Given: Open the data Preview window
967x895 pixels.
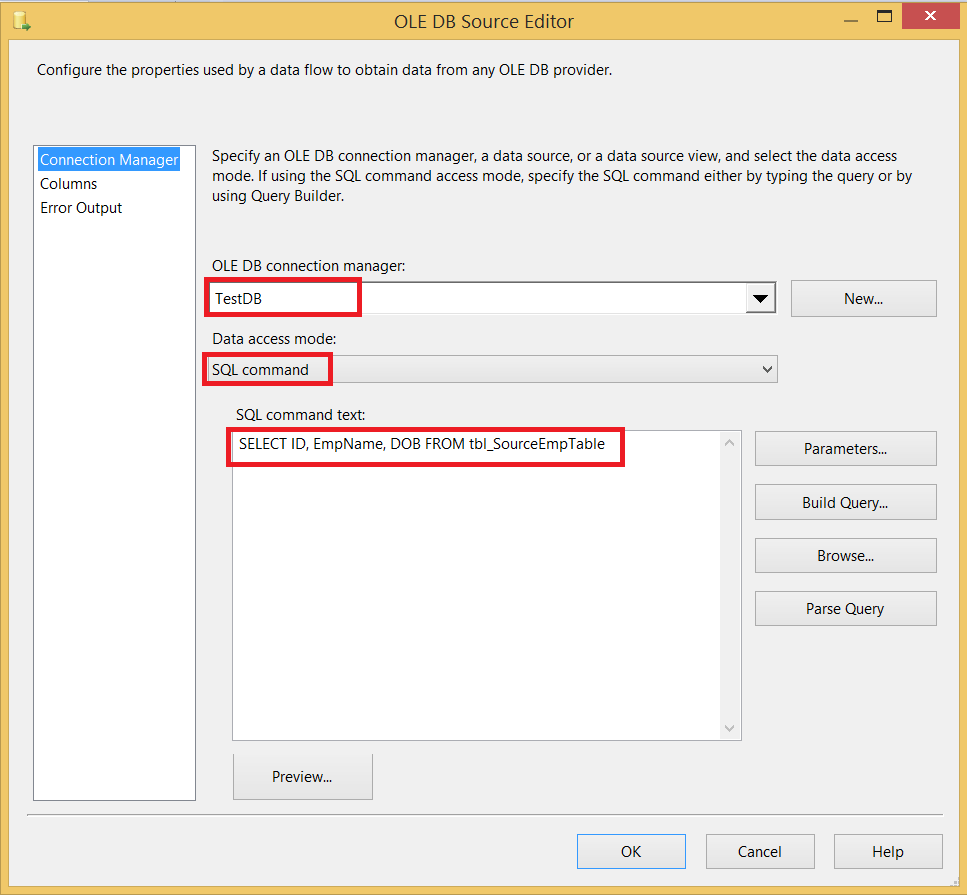Looking at the screenshot, I should [x=302, y=776].
